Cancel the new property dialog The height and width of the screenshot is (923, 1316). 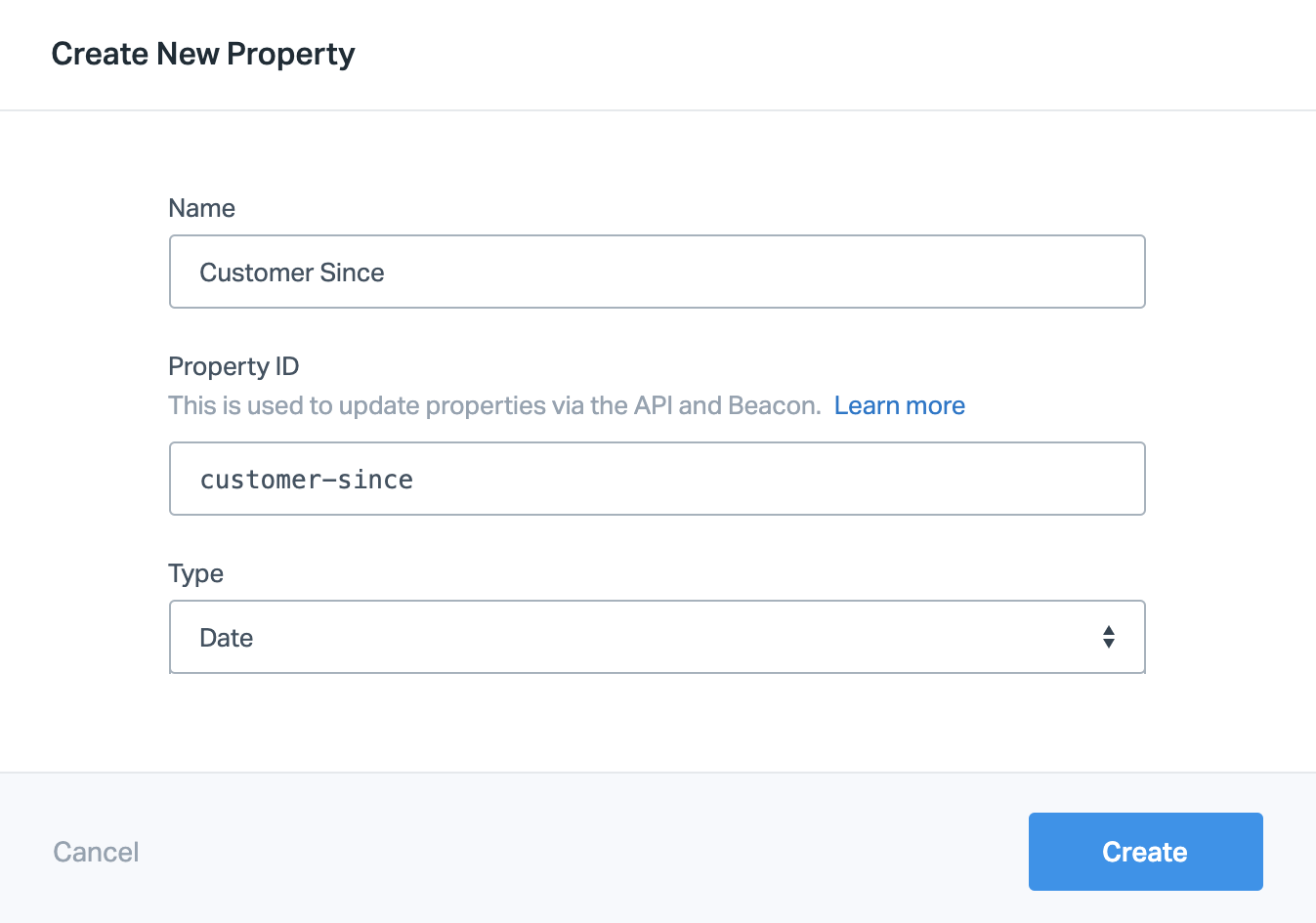pos(96,852)
